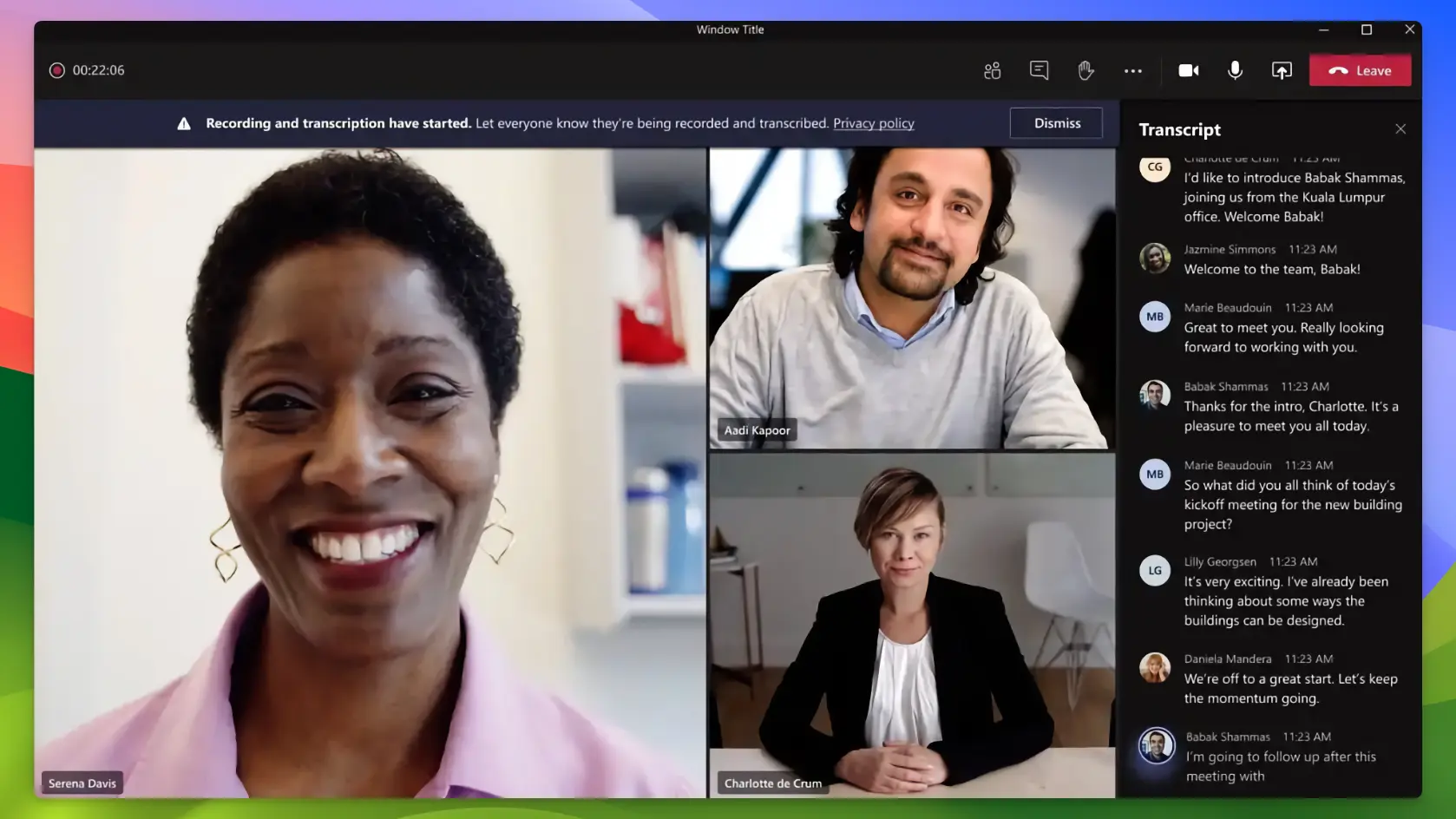Open the share content control

[1282, 70]
